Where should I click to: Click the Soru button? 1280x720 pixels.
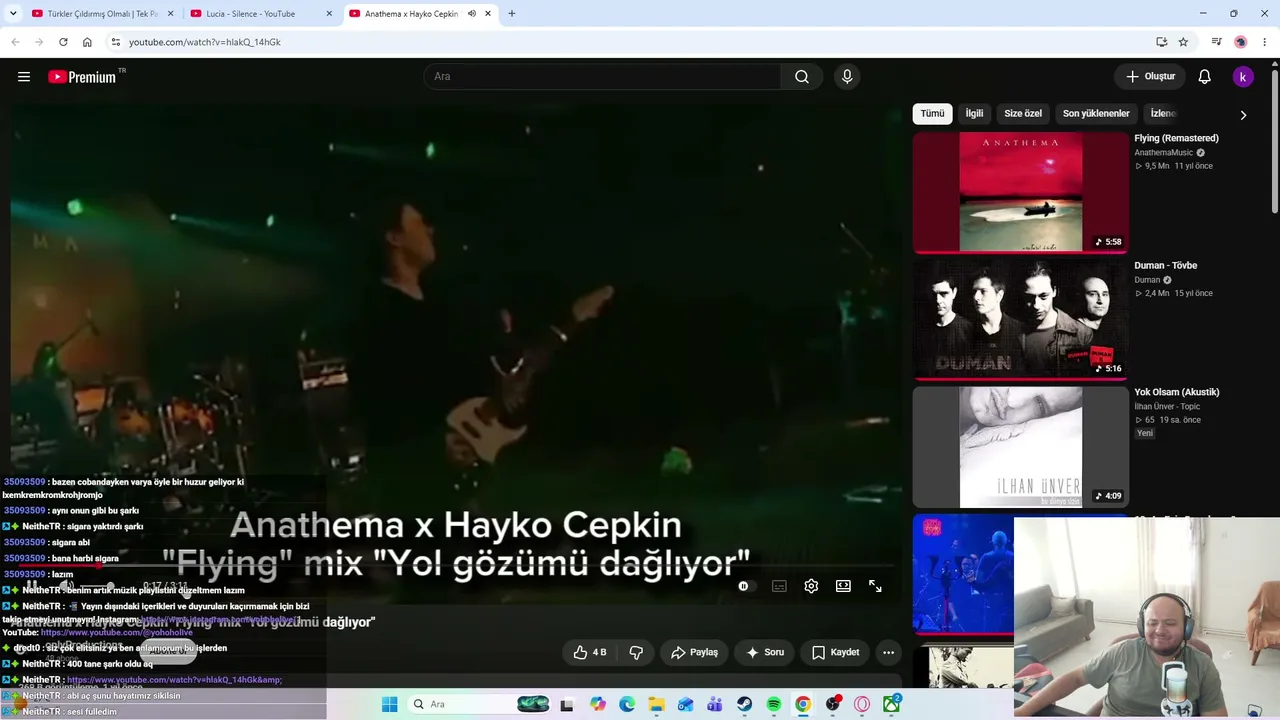(x=765, y=652)
